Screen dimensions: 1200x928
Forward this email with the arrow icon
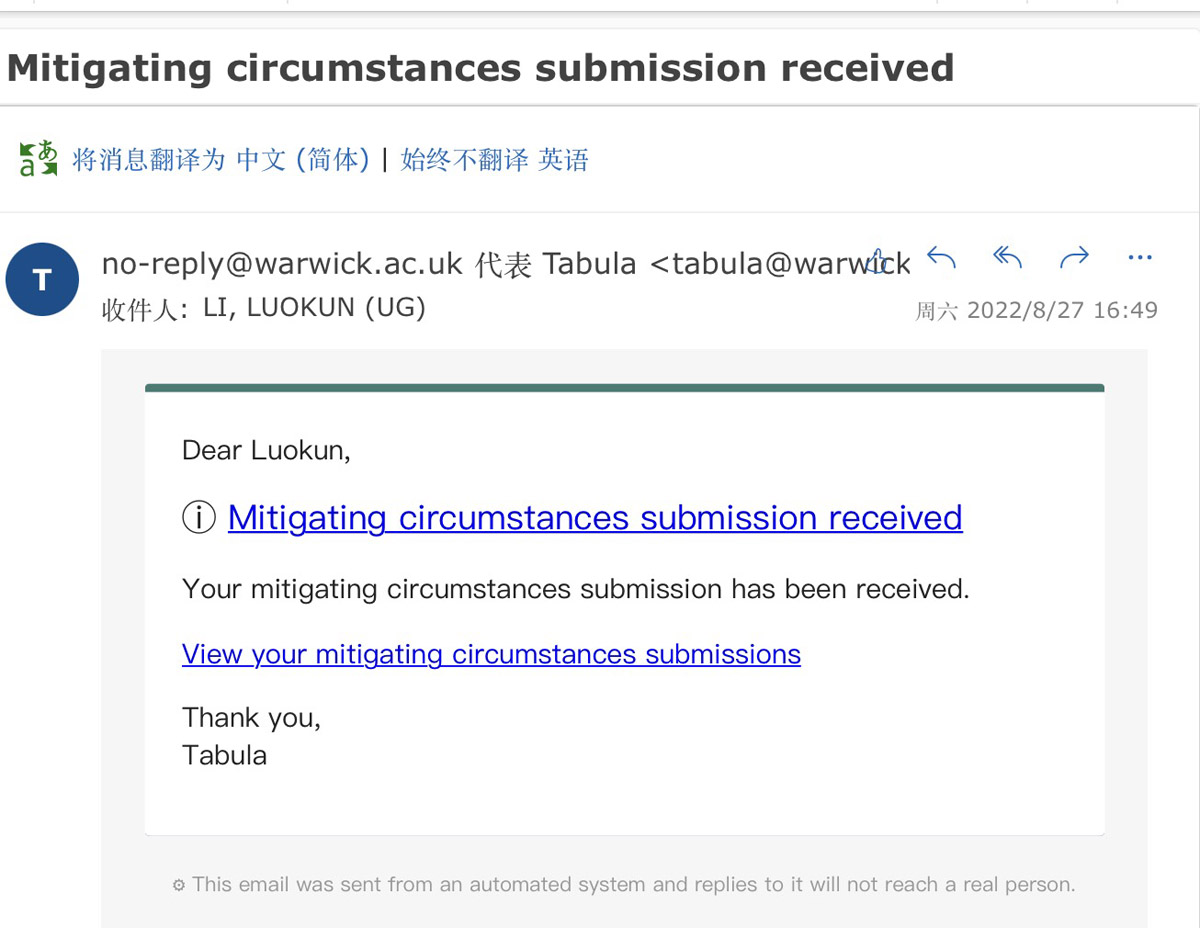click(1074, 258)
